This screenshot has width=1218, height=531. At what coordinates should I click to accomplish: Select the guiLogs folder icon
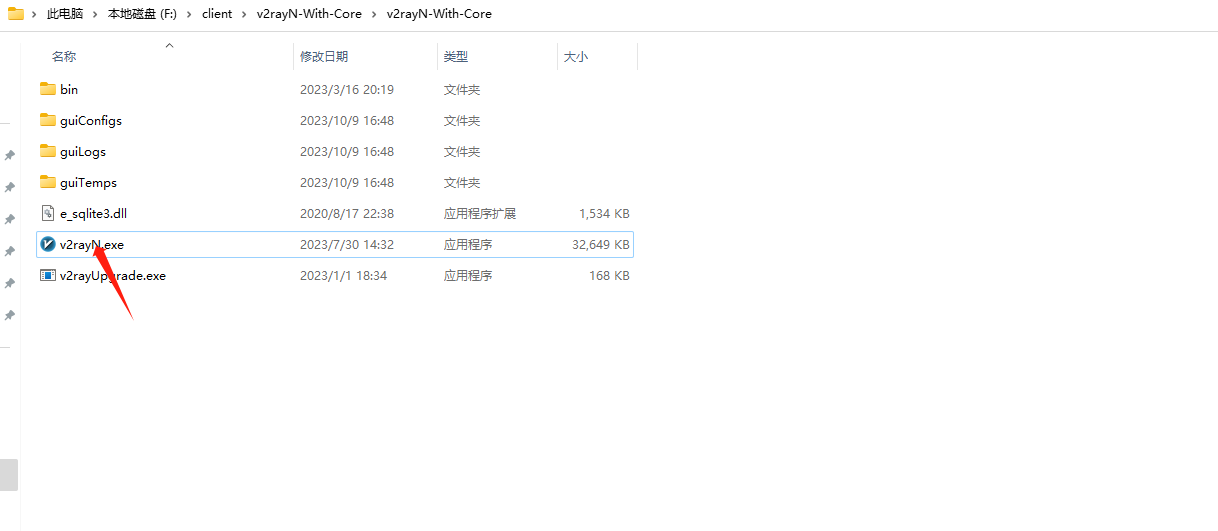[x=48, y=151]
